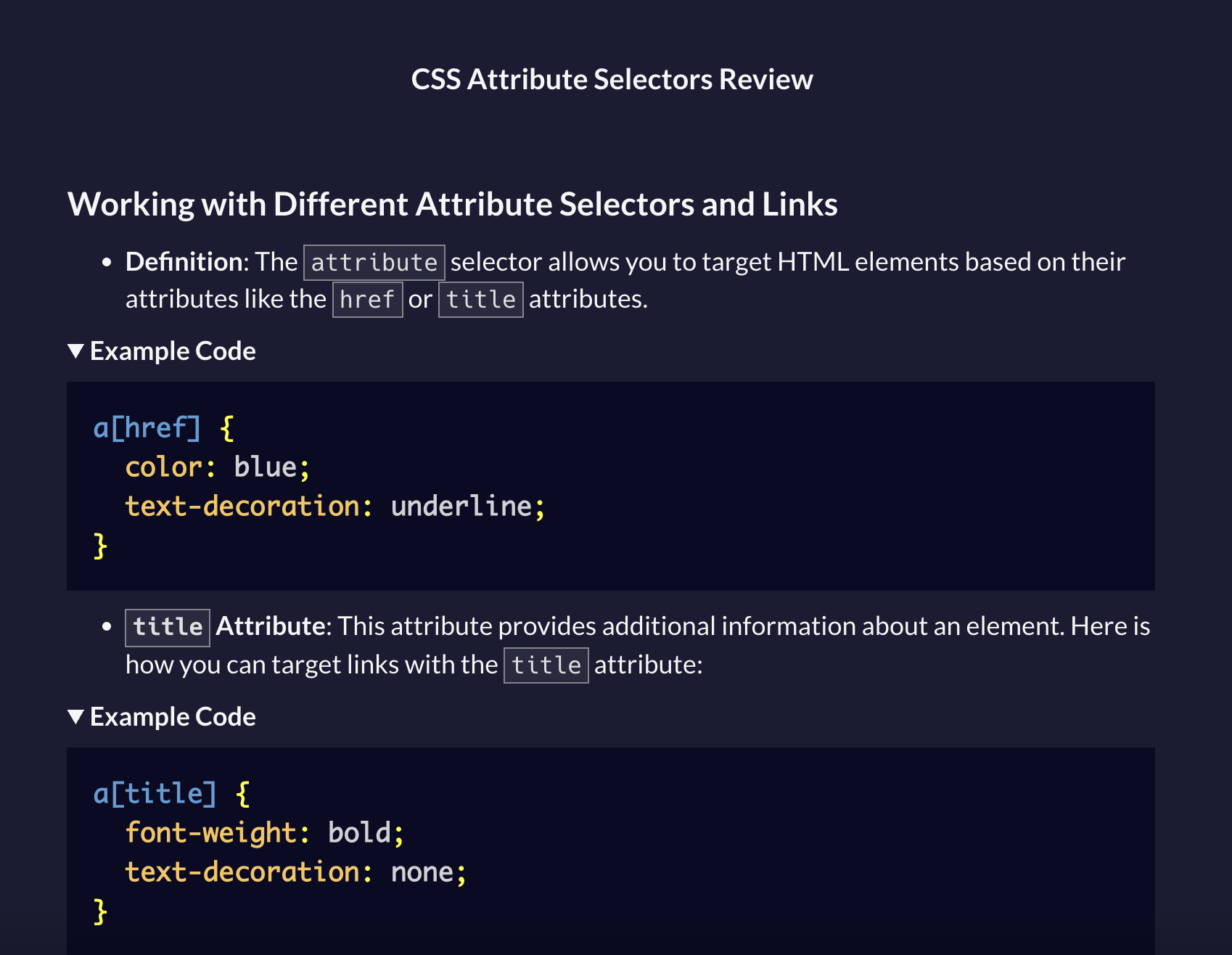Click the a[title] selector in the code block

pyautogui.click(x=155, y=794)
